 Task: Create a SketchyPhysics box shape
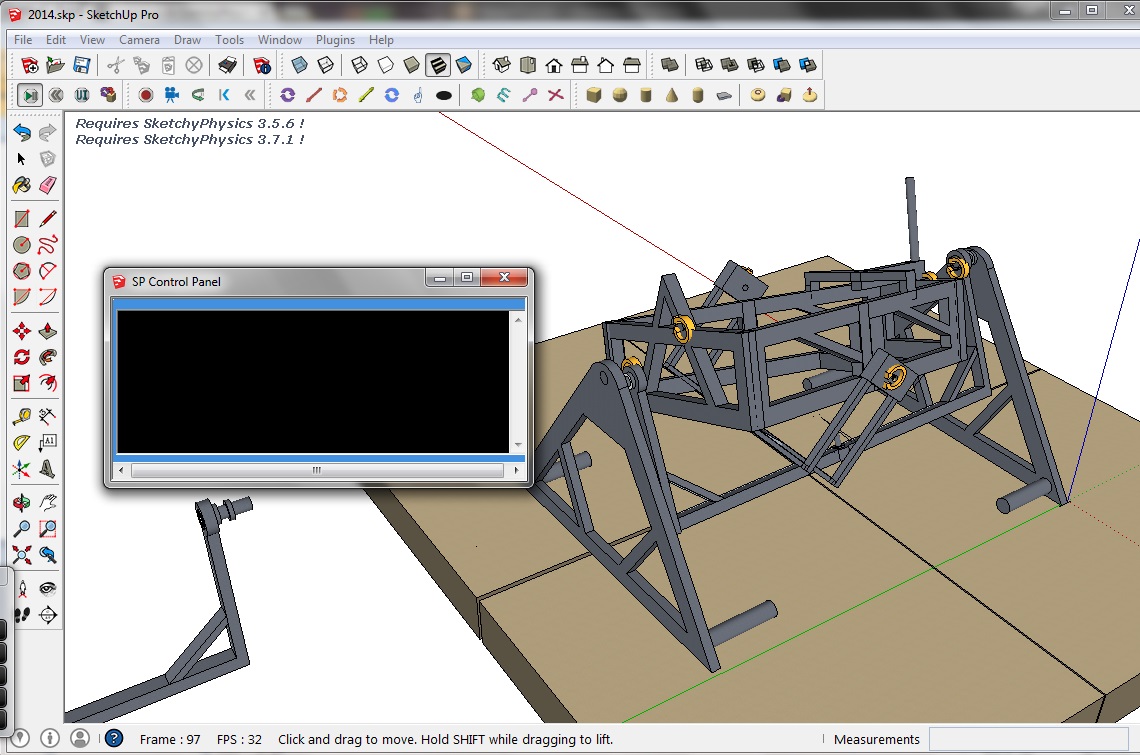point(594,95)
